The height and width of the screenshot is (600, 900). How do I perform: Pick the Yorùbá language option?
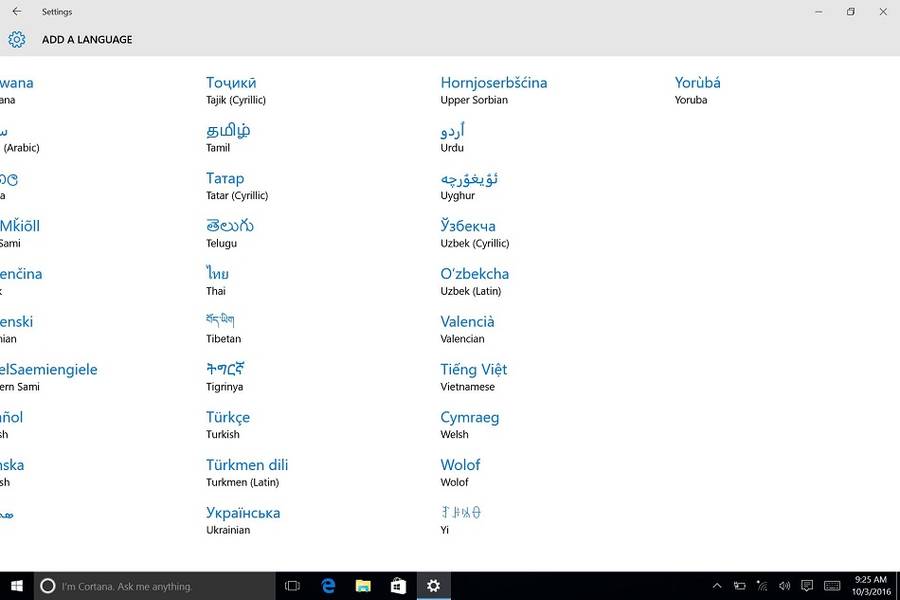[x=697, y=90]
